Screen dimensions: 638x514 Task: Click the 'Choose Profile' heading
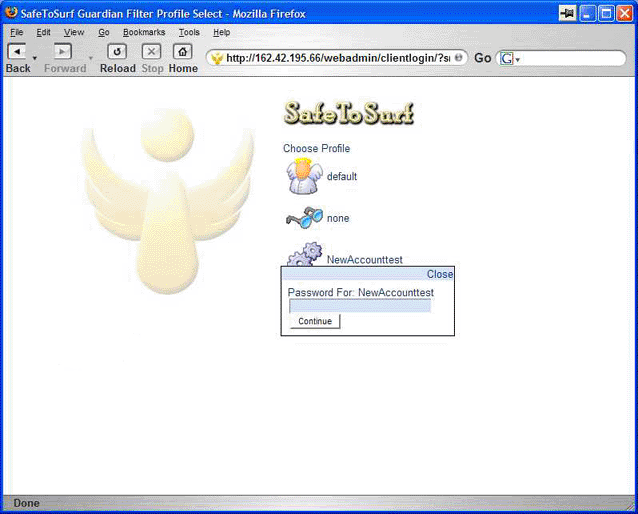317,148
